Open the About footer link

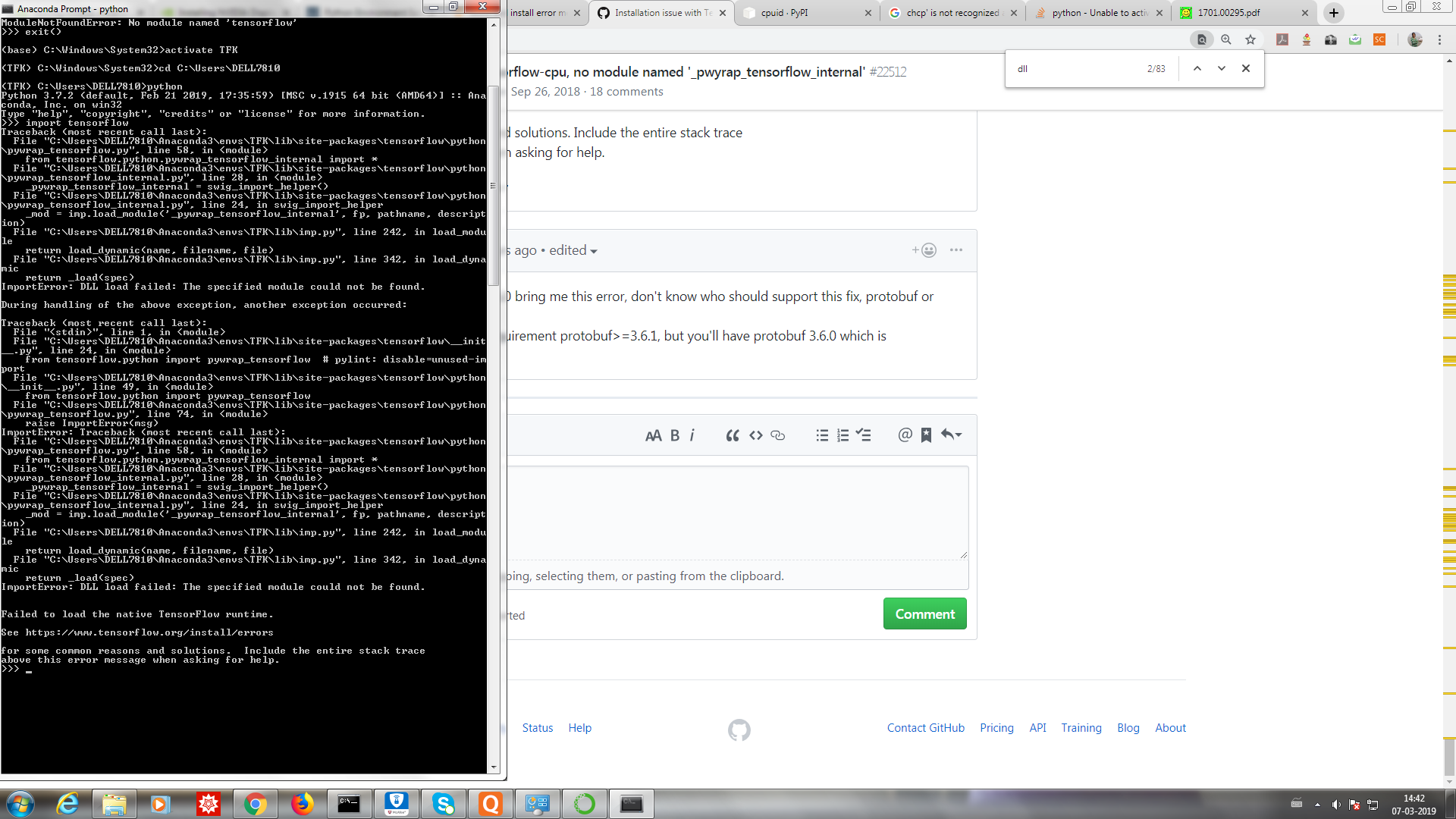tap(1171, 728)
